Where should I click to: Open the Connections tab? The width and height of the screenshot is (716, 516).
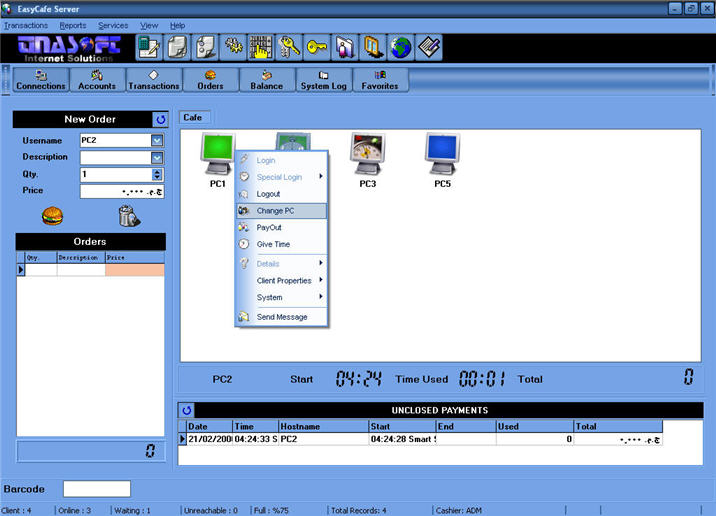coord(41,80)
